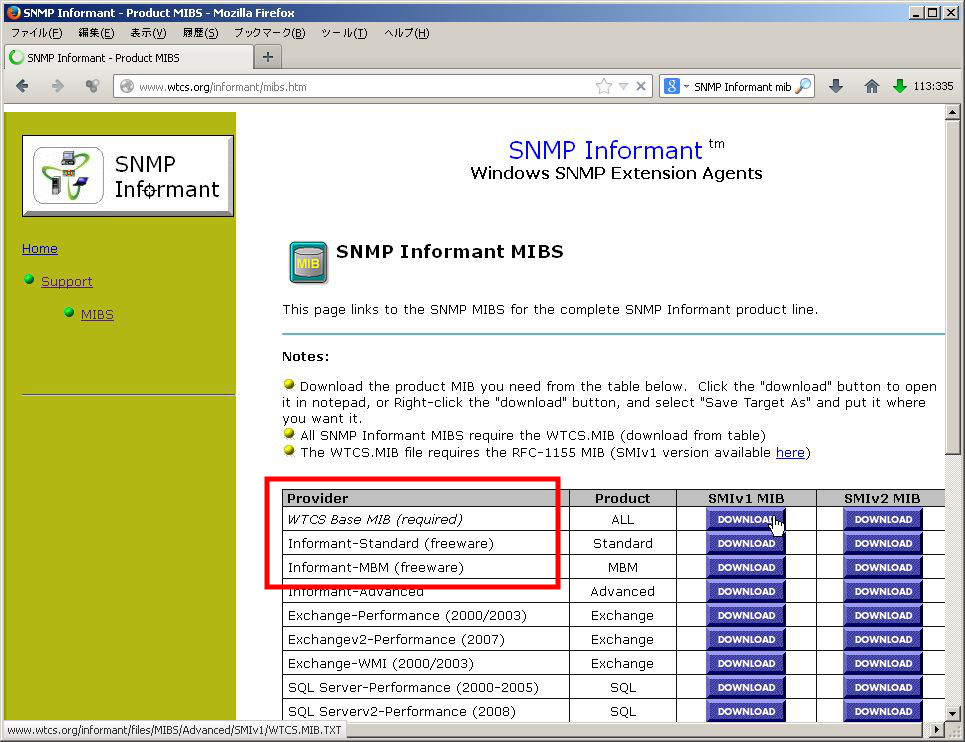Viewport: 965px width, 742px height.
Task: Download SMIv1 MIB for Informant-MBM
Action: (746, 567)
